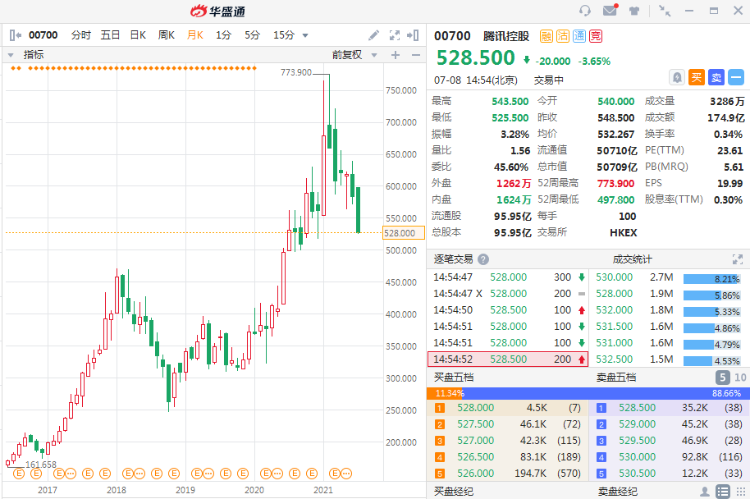The height and width of the screenshot is (499, 750).
Task: Click the 华盛通 logo in title bar
Action: click(x=218, y=11)
